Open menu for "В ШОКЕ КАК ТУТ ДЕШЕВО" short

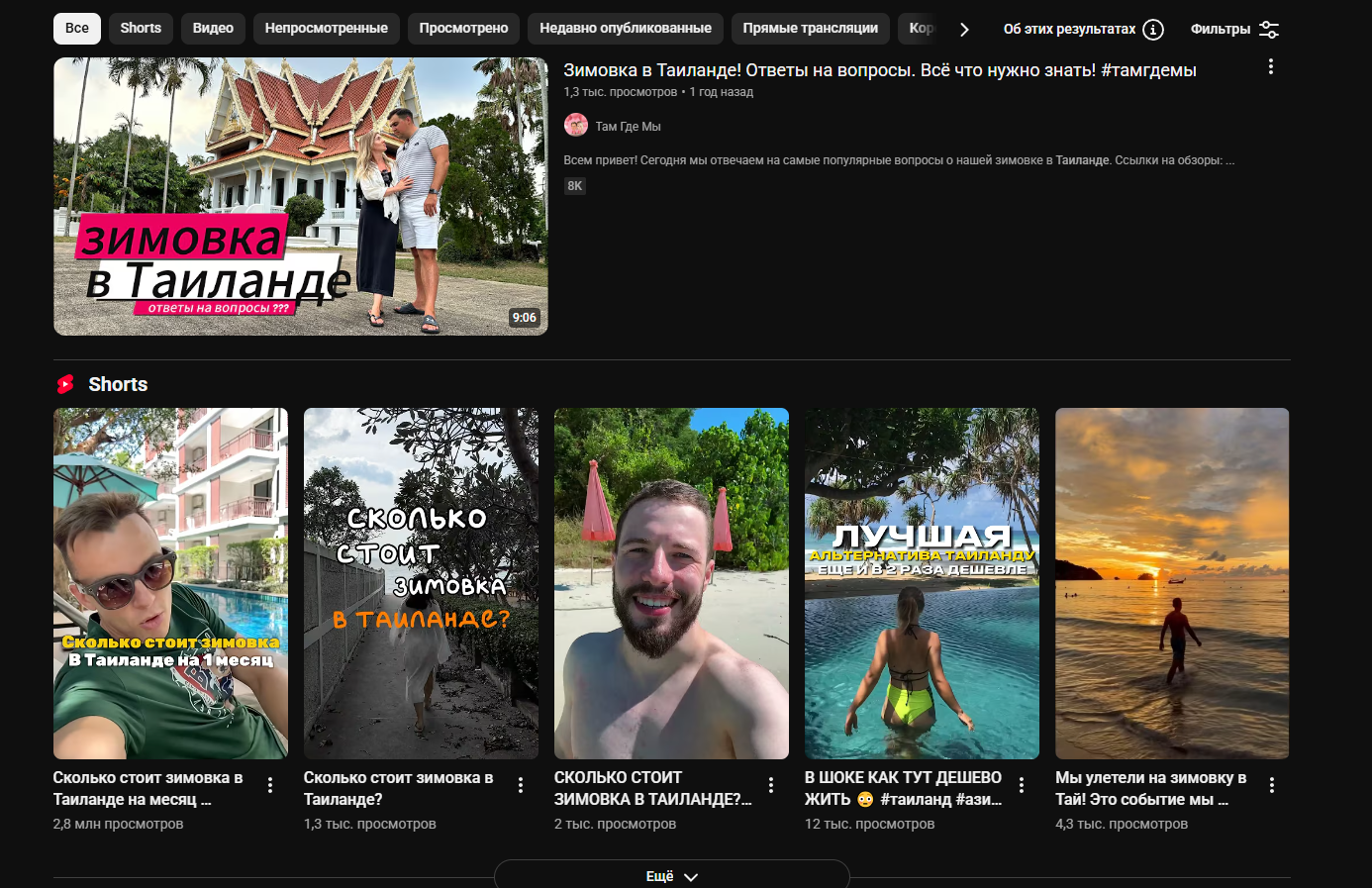coord(1022,785)
